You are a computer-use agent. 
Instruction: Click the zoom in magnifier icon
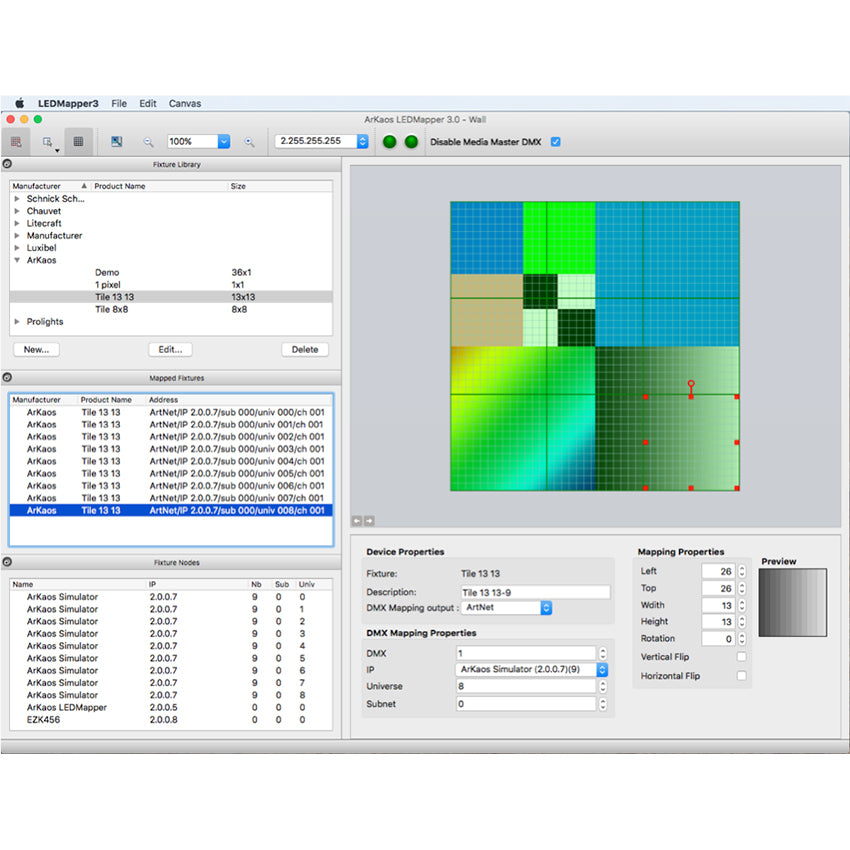click(x=247, y=142)
